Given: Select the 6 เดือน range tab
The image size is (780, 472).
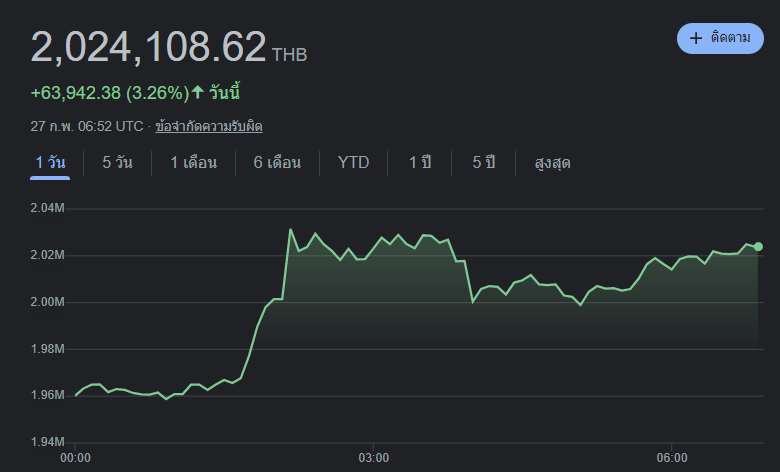Looking at the screenshot, I should [277, 163].
